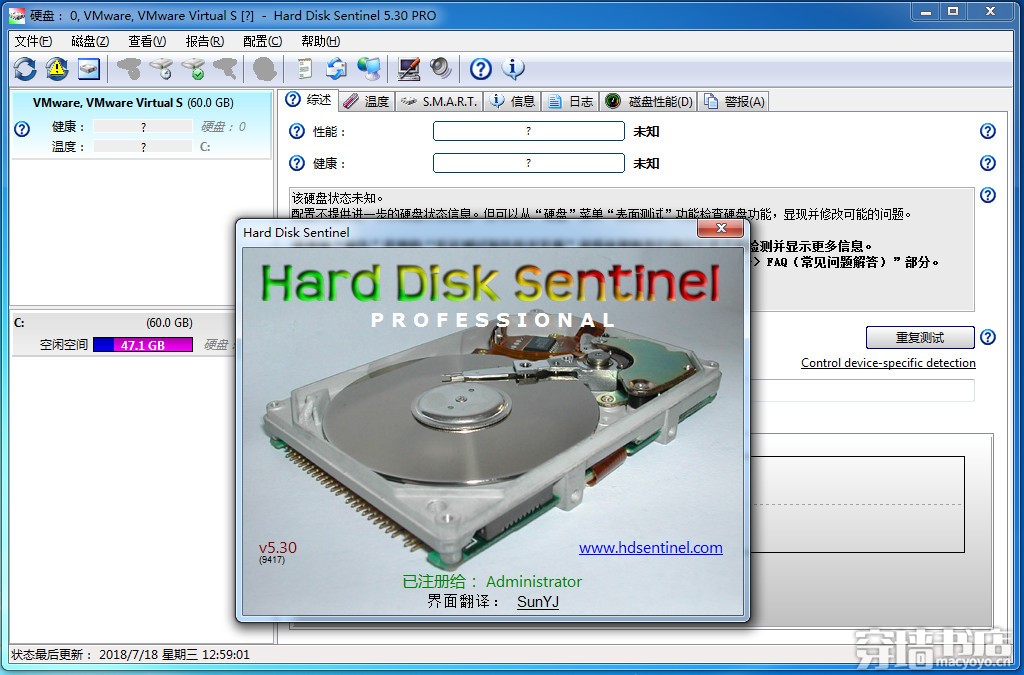
Task: Click the speaker sound icon in toolbar
Action: pyautogui.click(x=441, y=69)
